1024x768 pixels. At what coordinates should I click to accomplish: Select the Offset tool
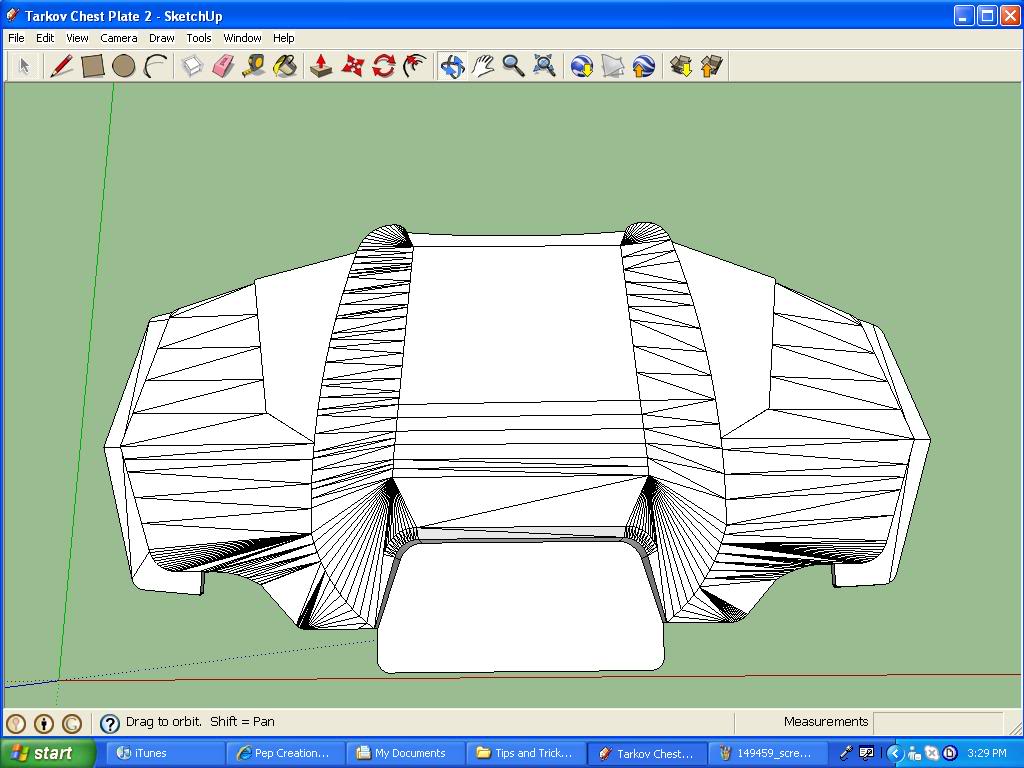point(415,66)
